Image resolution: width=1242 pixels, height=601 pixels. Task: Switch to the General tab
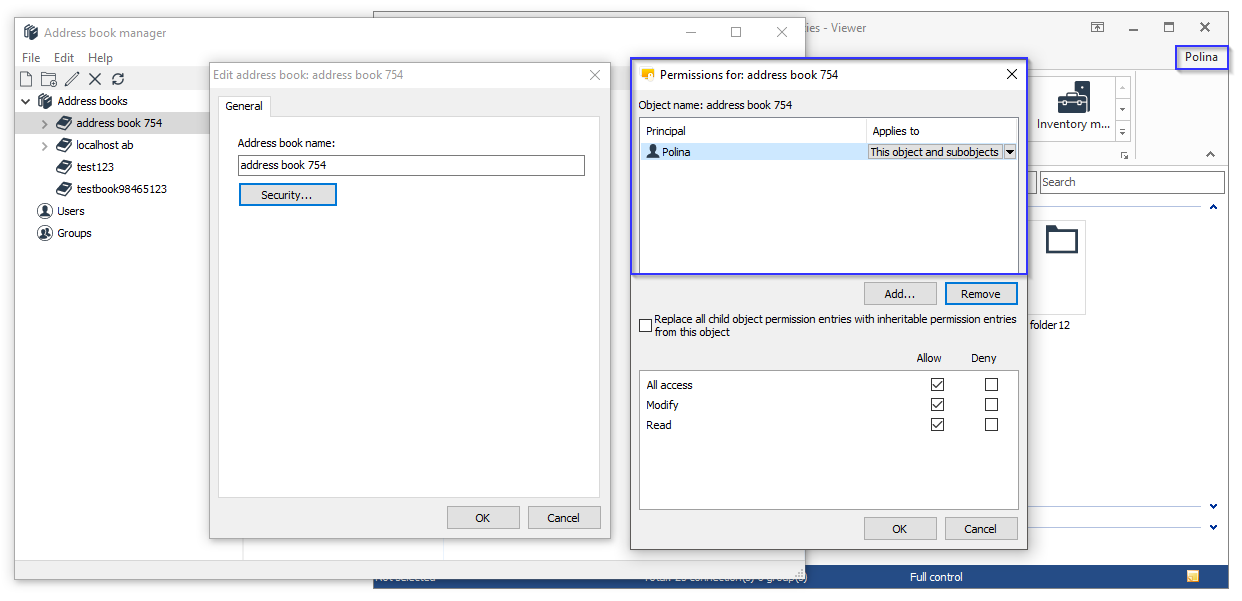pyautogui.click(x=244, y=106)
